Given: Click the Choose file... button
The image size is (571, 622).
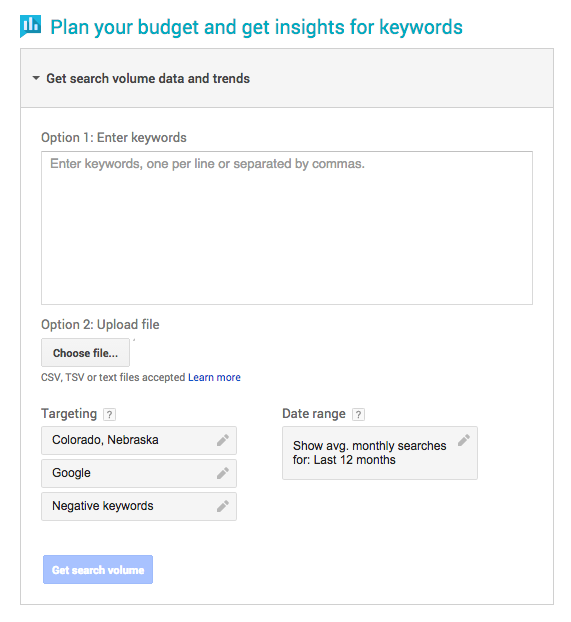Looking at the screenshot, I should [85, 353].
